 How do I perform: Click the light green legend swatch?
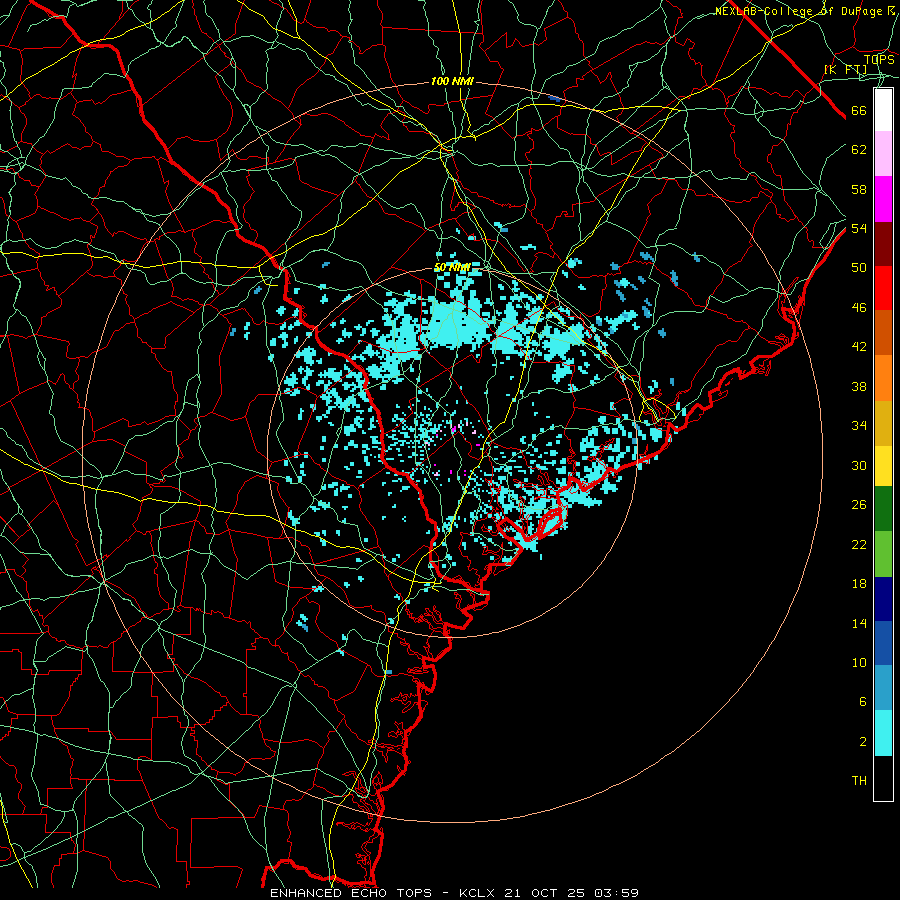(x=883, y=554)
